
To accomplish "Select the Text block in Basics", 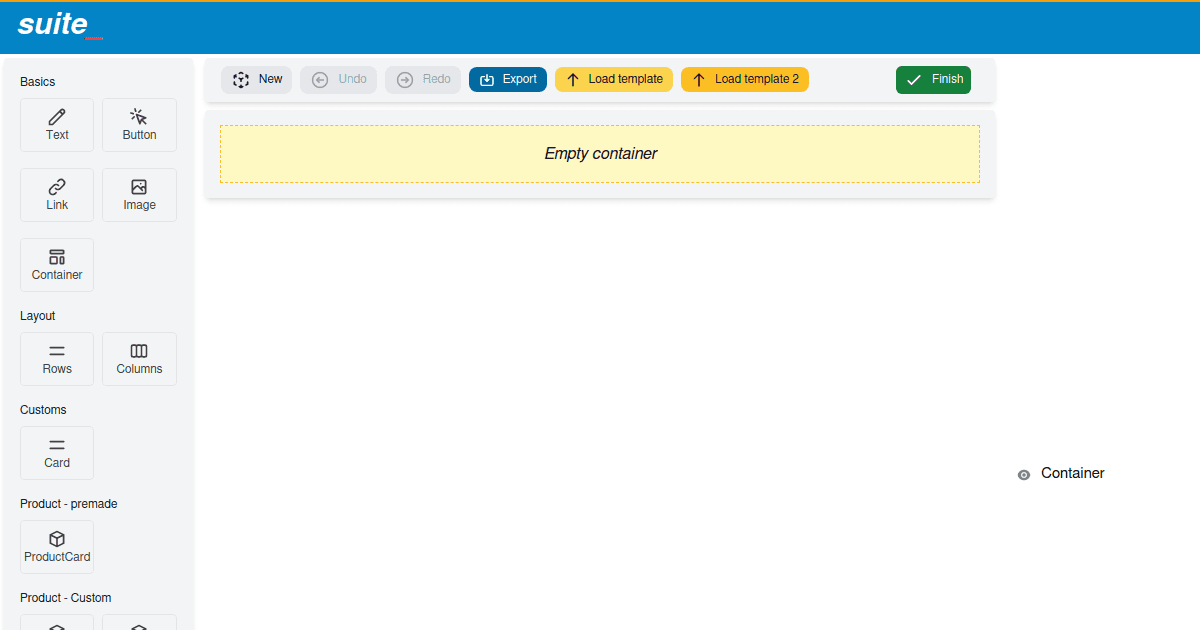I will (56, 124).
